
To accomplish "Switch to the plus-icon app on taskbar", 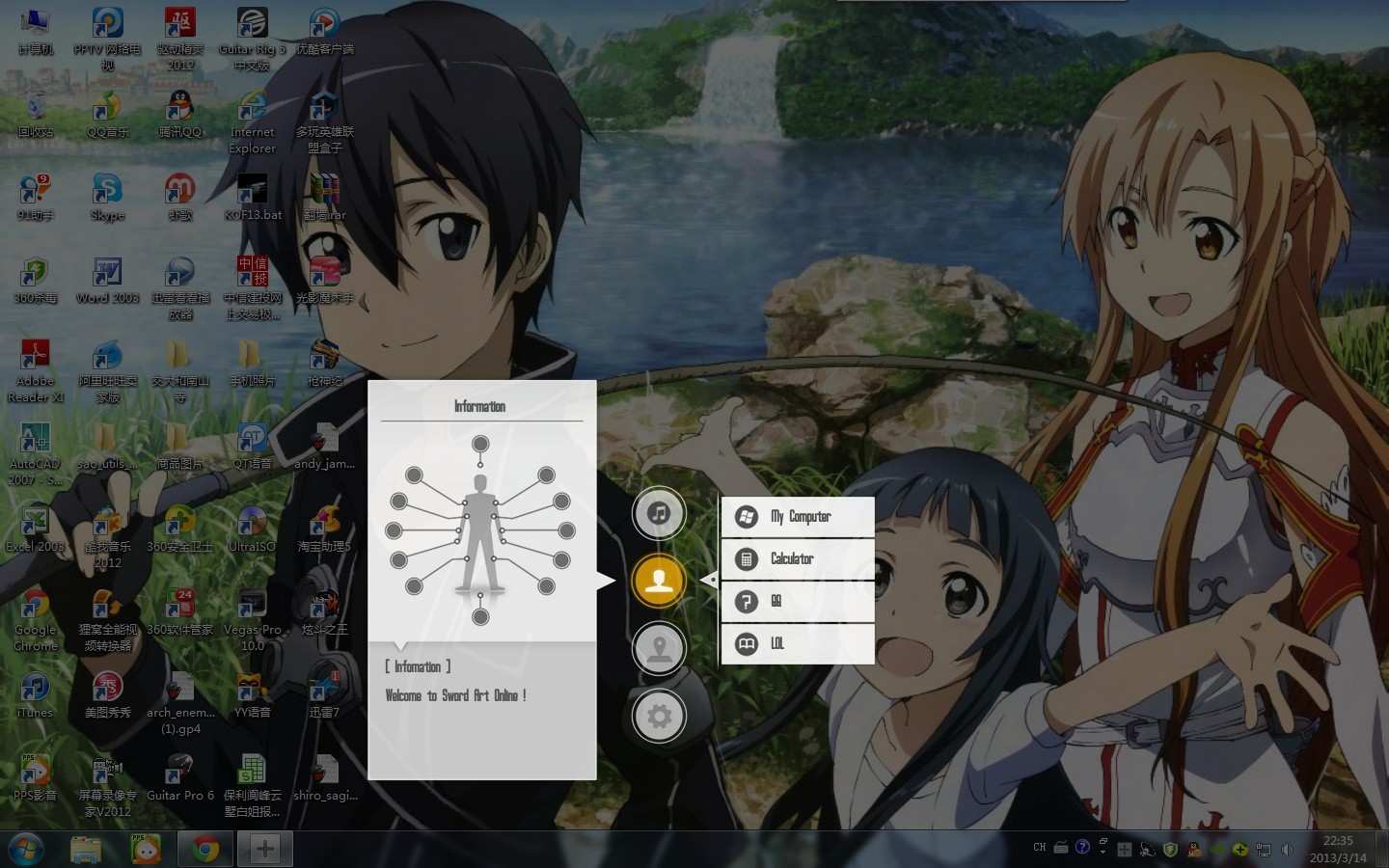I will [x=264, y=850].
